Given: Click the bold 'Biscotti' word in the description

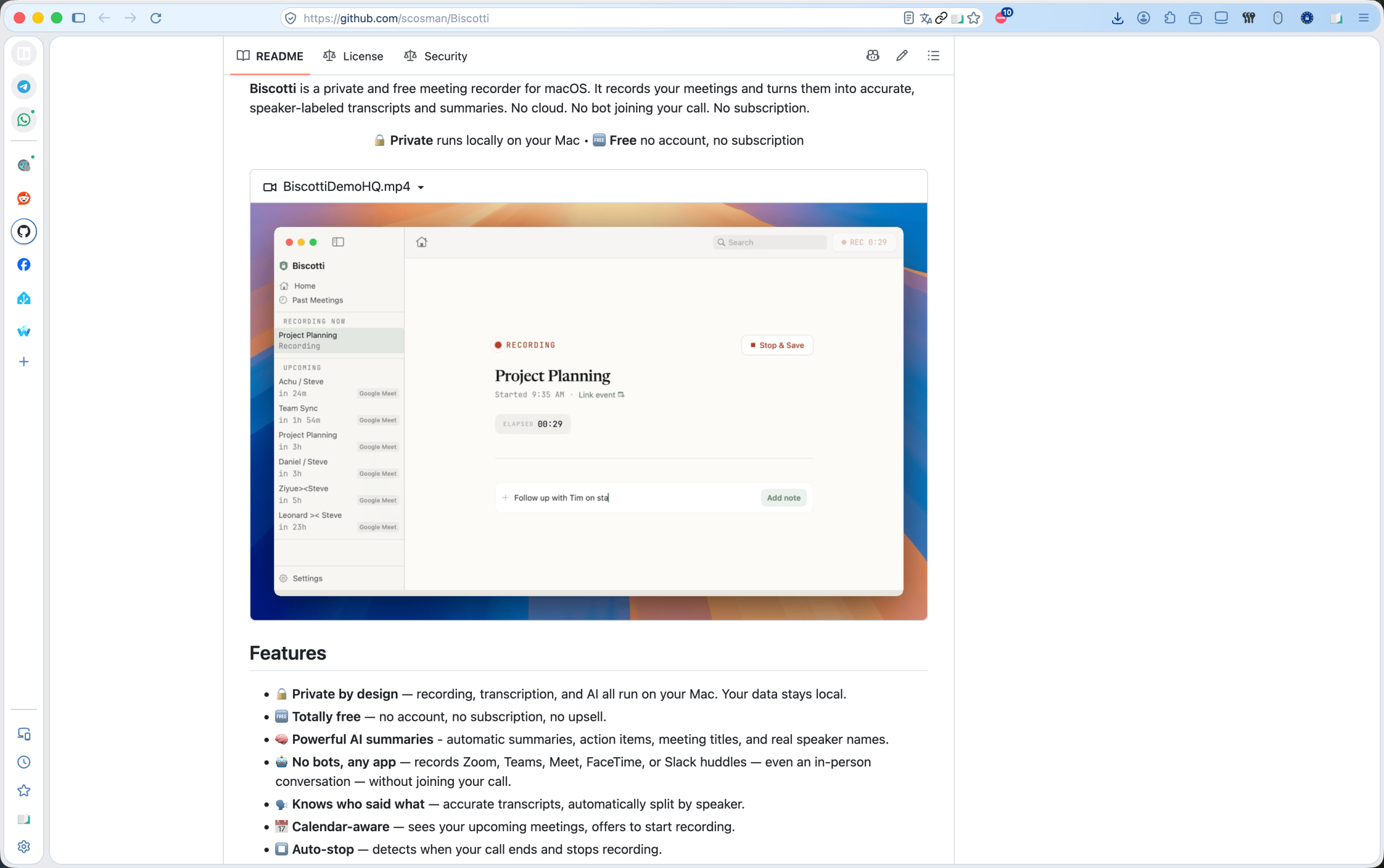Looking at the screenshot, I should click(x=273, y=89).
